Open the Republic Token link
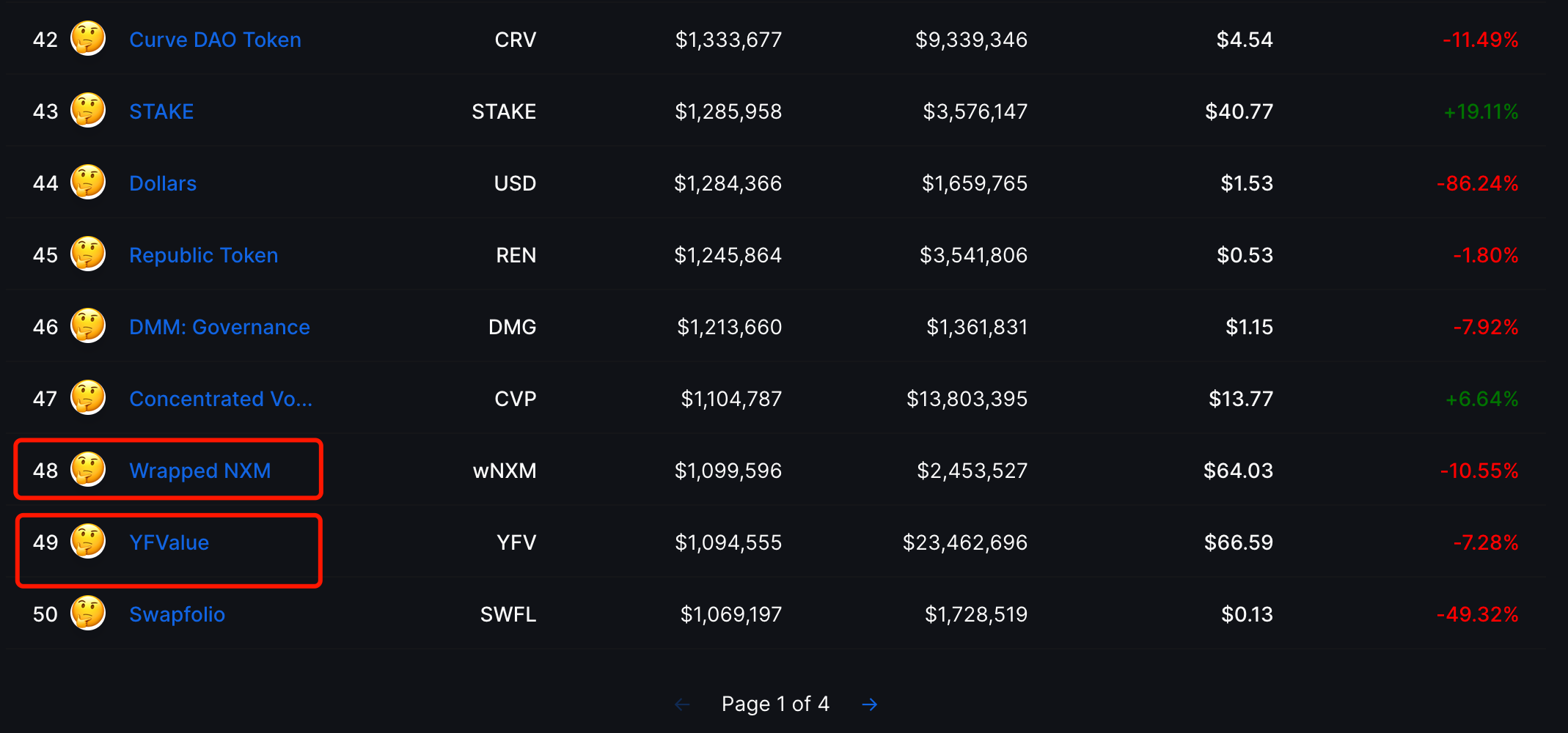1568x733 pixels. pyautogui.click(x=204, y=255)
